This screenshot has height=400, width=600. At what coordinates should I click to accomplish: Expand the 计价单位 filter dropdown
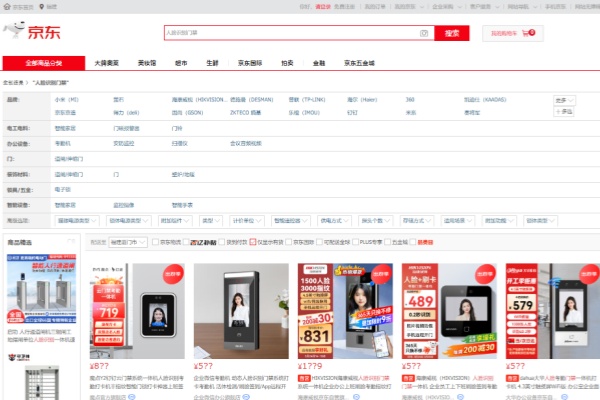click(x=246, y=221)
